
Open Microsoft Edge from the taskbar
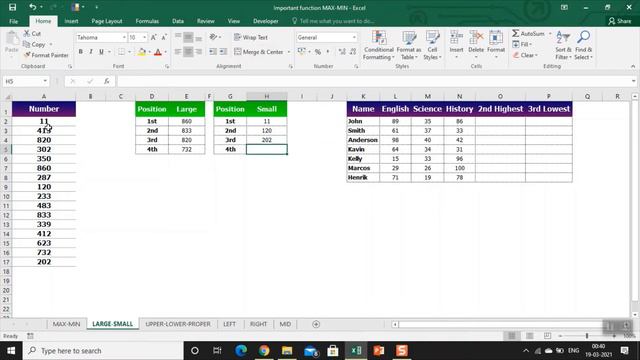click(x=241, y=351)
